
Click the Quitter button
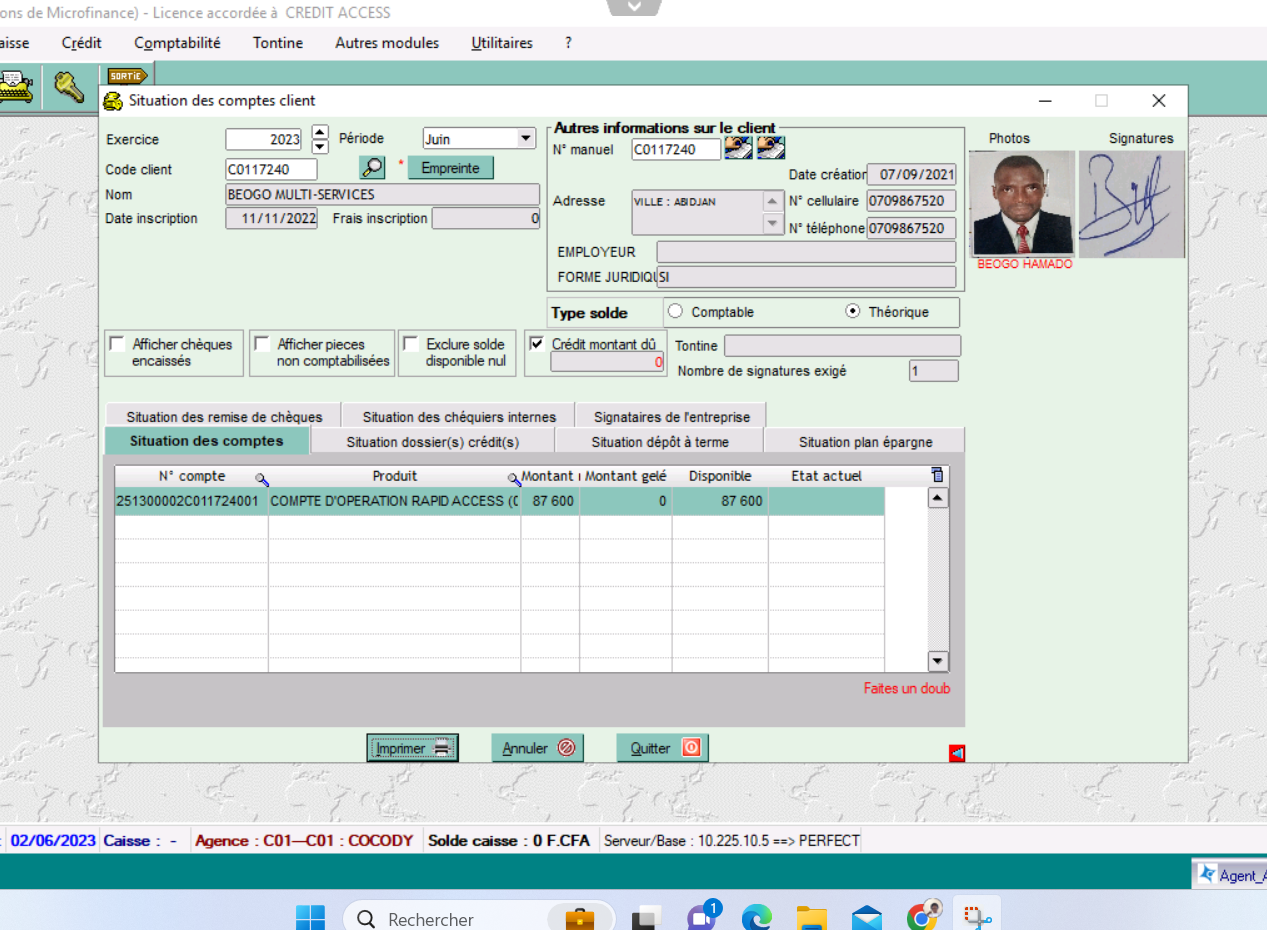(x=662, y=748)
